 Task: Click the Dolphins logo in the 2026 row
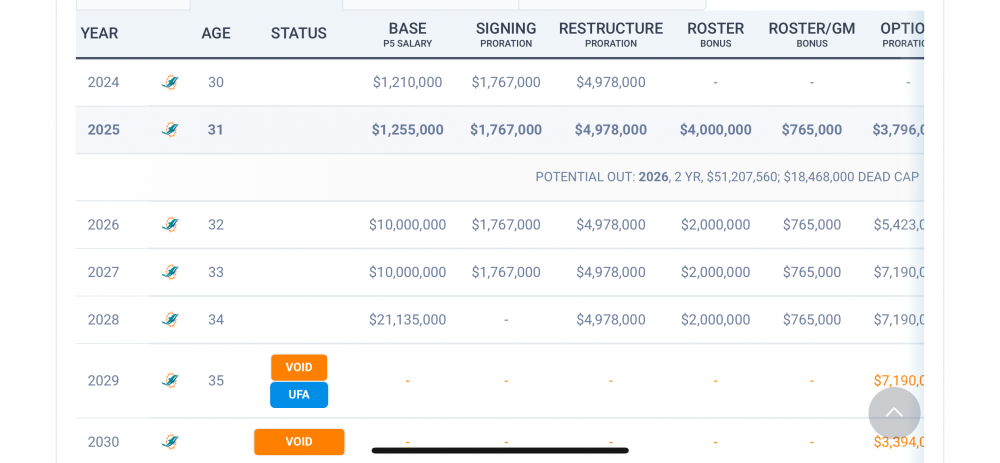click(170, 225)
